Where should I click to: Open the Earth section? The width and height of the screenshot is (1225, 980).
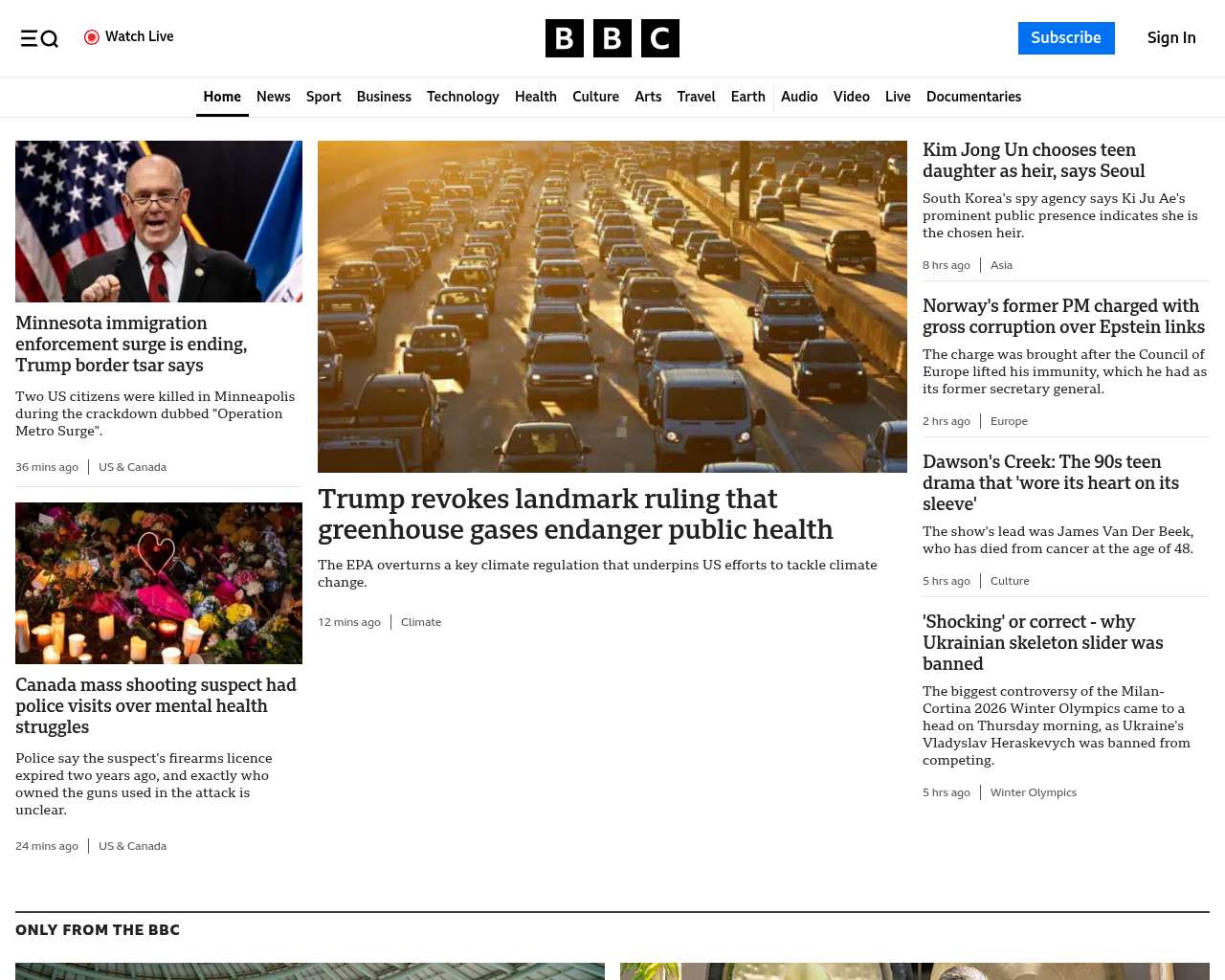[748, 97]
